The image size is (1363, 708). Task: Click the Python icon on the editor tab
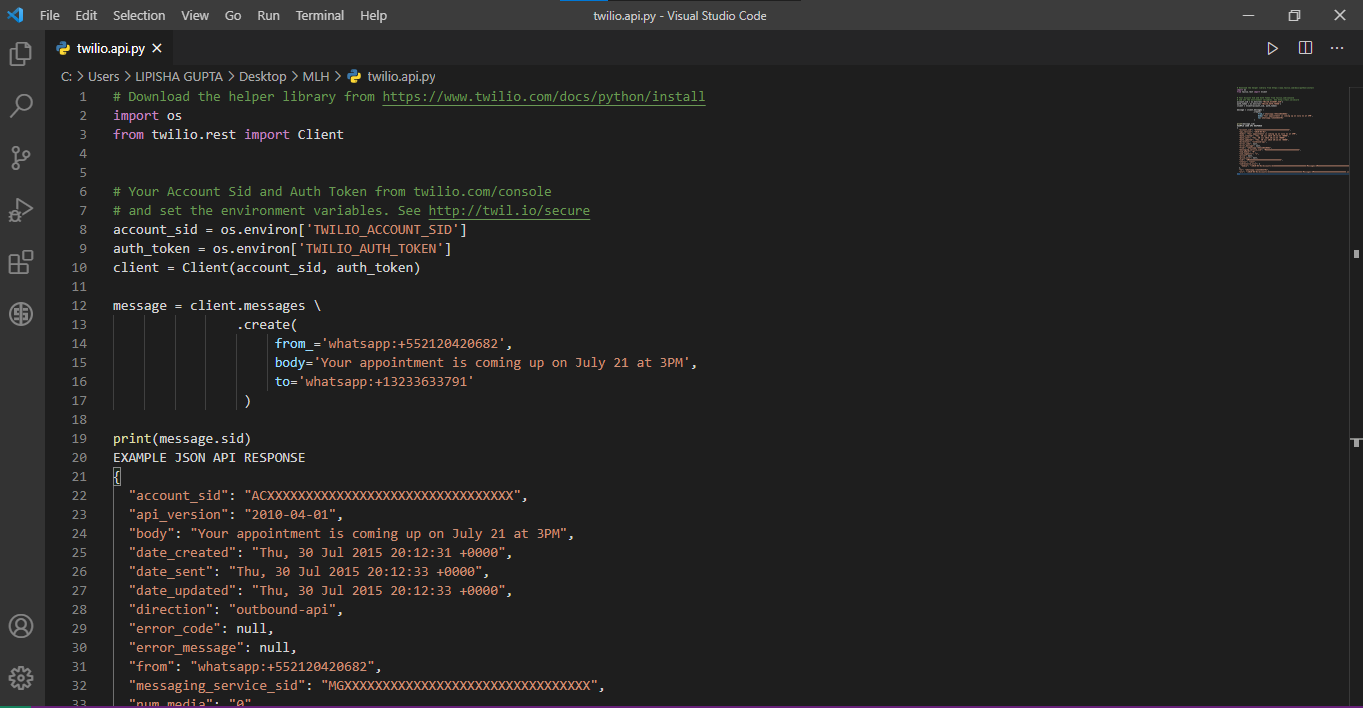pos(64,48)
